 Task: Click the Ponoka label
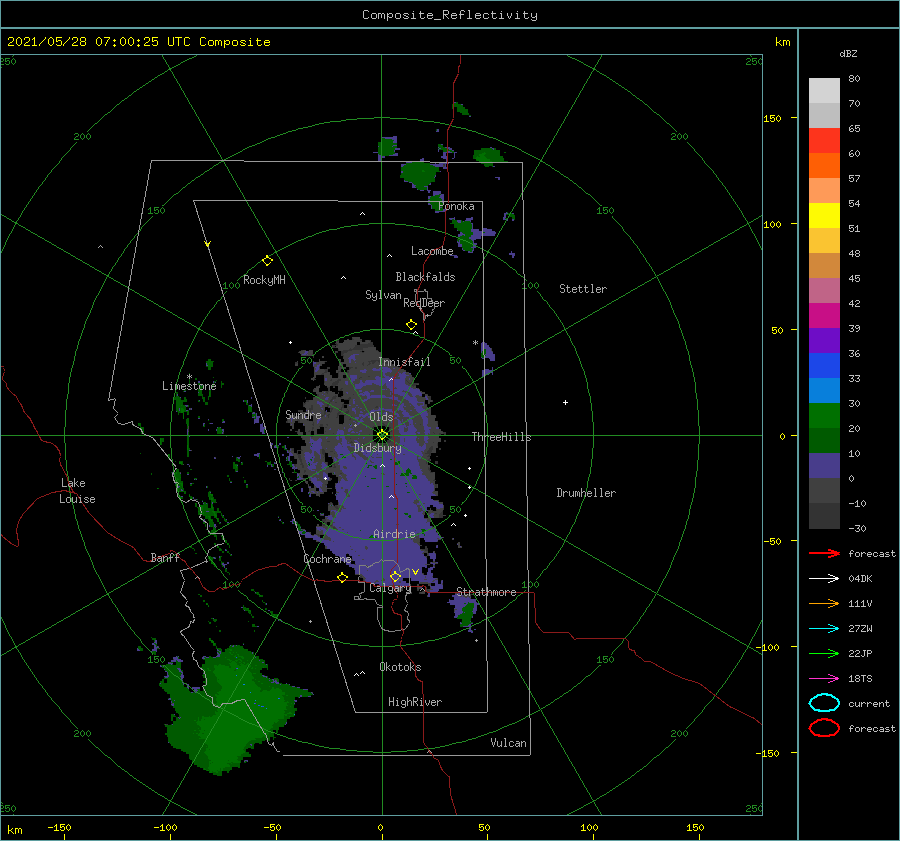pos(456,206)
